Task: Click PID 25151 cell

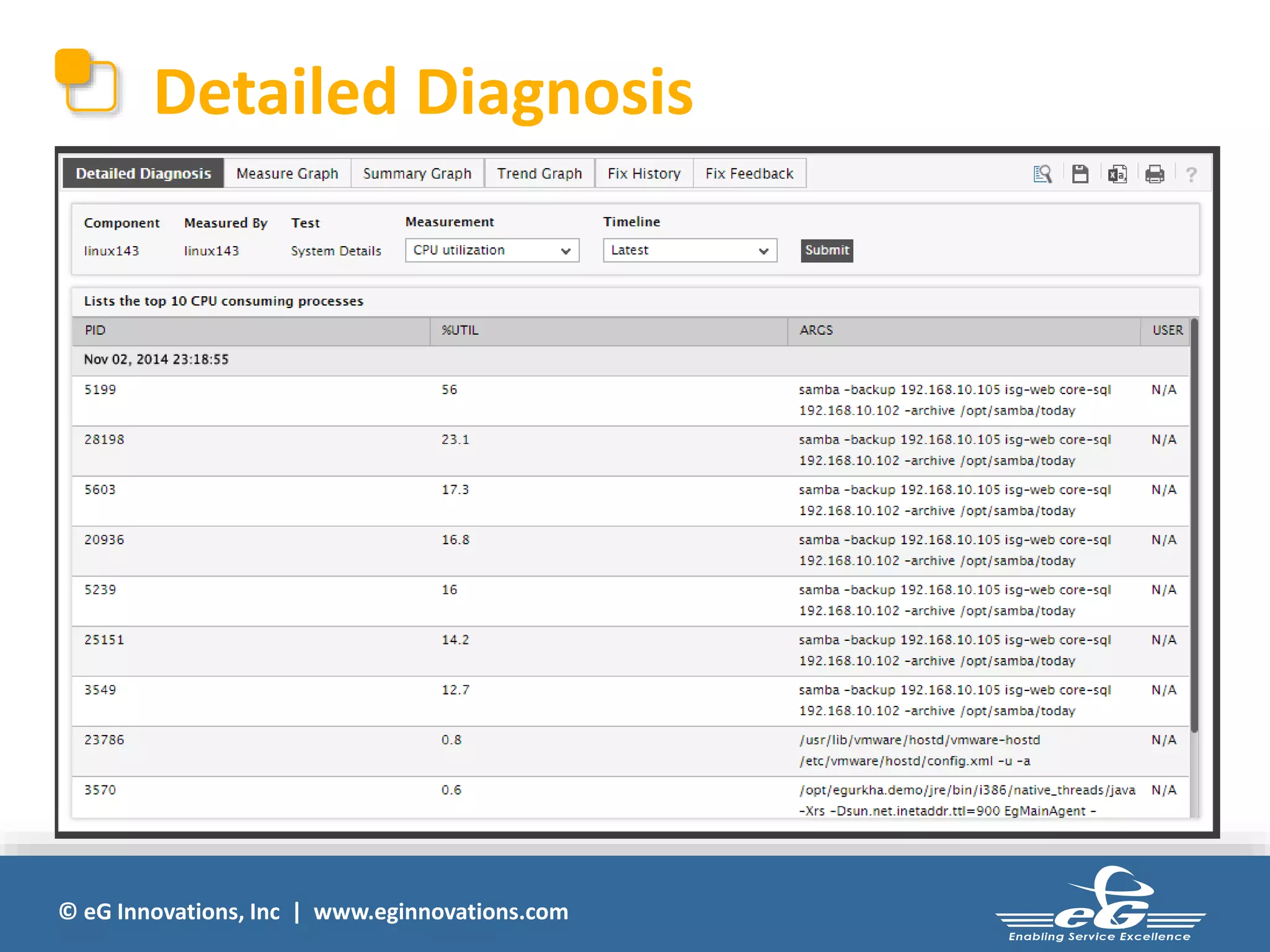Action: (x=104, y=640)
